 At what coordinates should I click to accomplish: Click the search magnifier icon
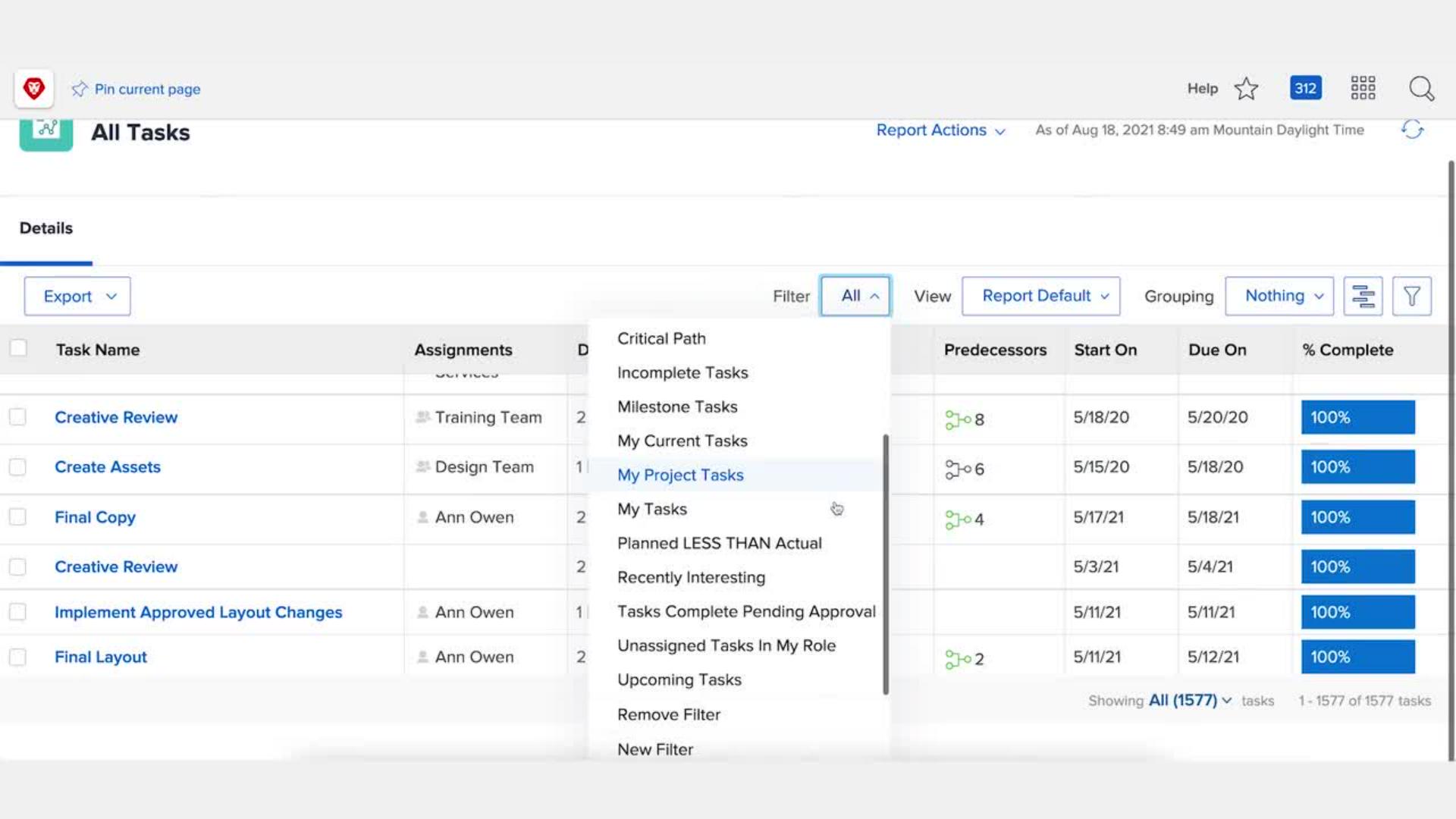click(1421, 89)
